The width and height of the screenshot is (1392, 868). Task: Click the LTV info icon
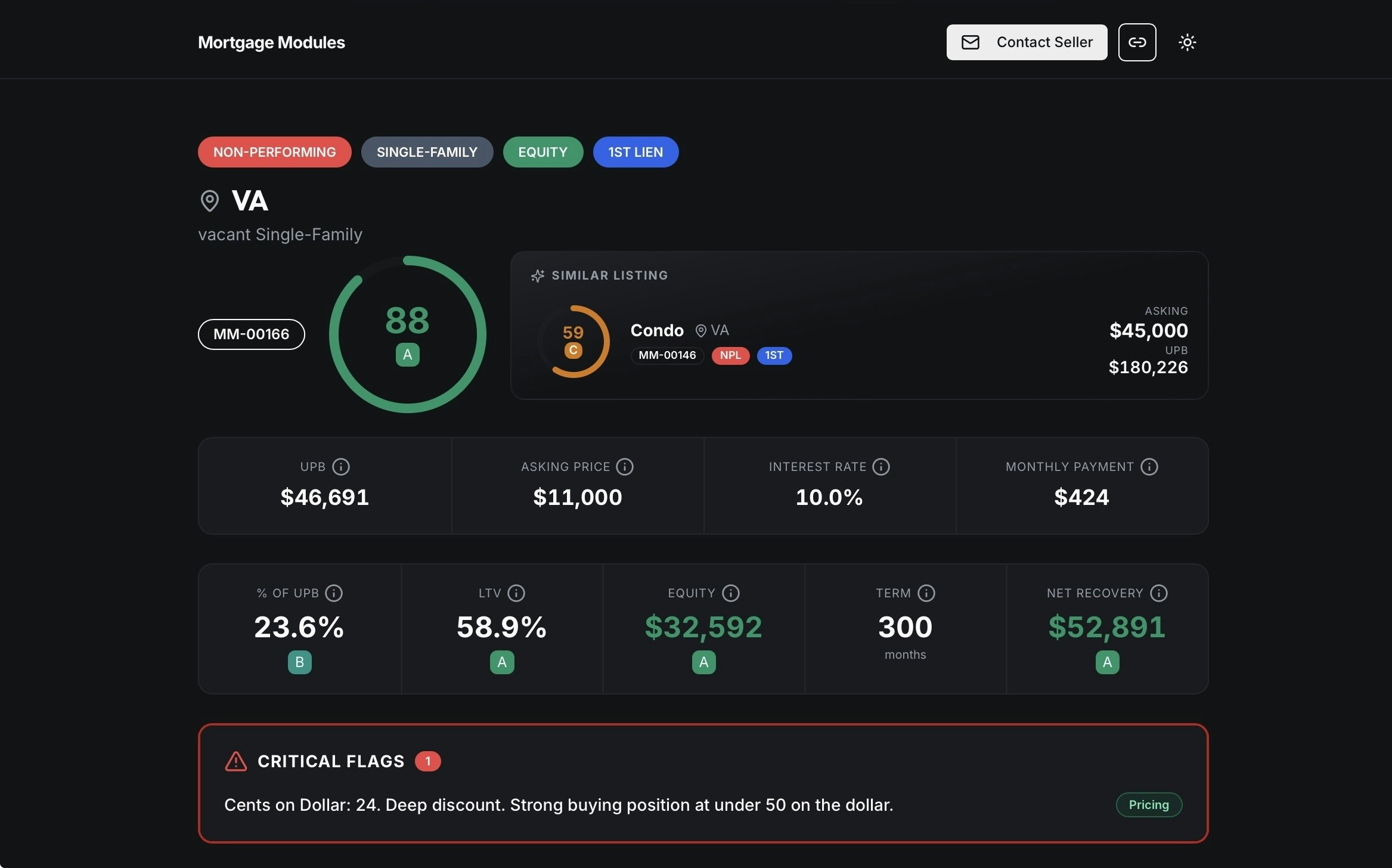point(516,593)
